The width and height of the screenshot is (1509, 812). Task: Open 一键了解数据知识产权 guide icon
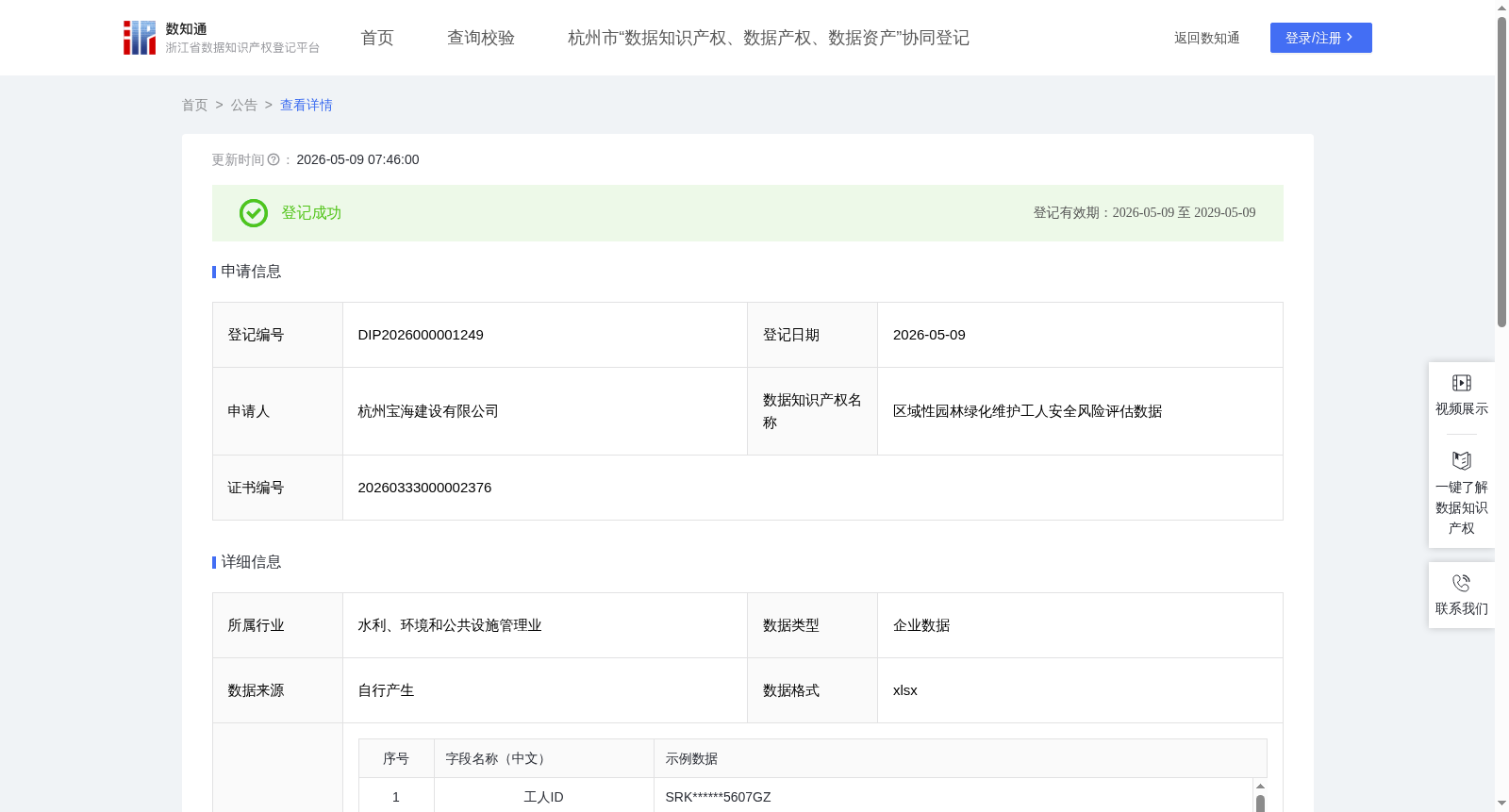click(x=1461, y=460)
